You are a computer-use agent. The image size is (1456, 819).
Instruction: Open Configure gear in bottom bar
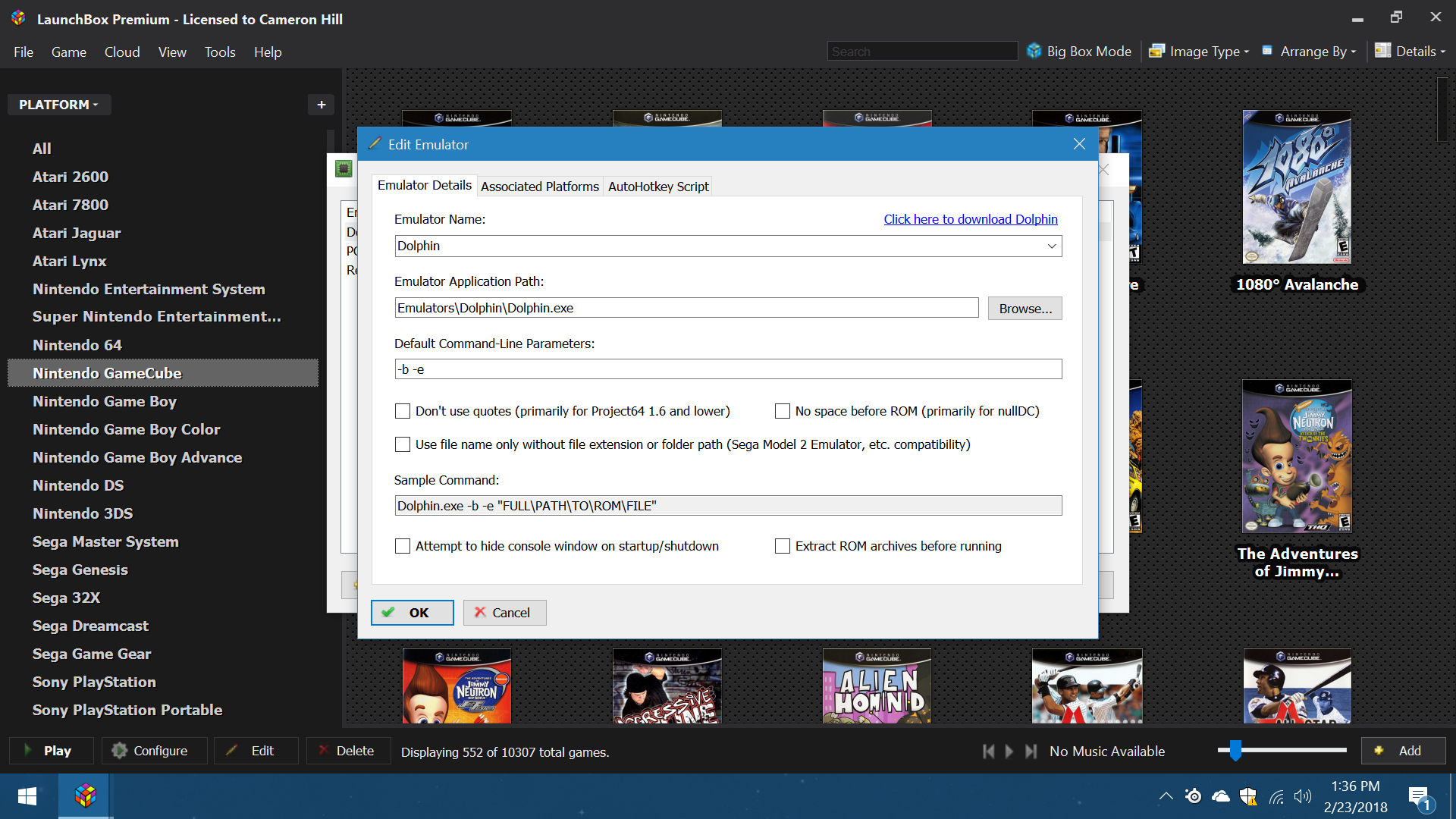coord(154,751)
